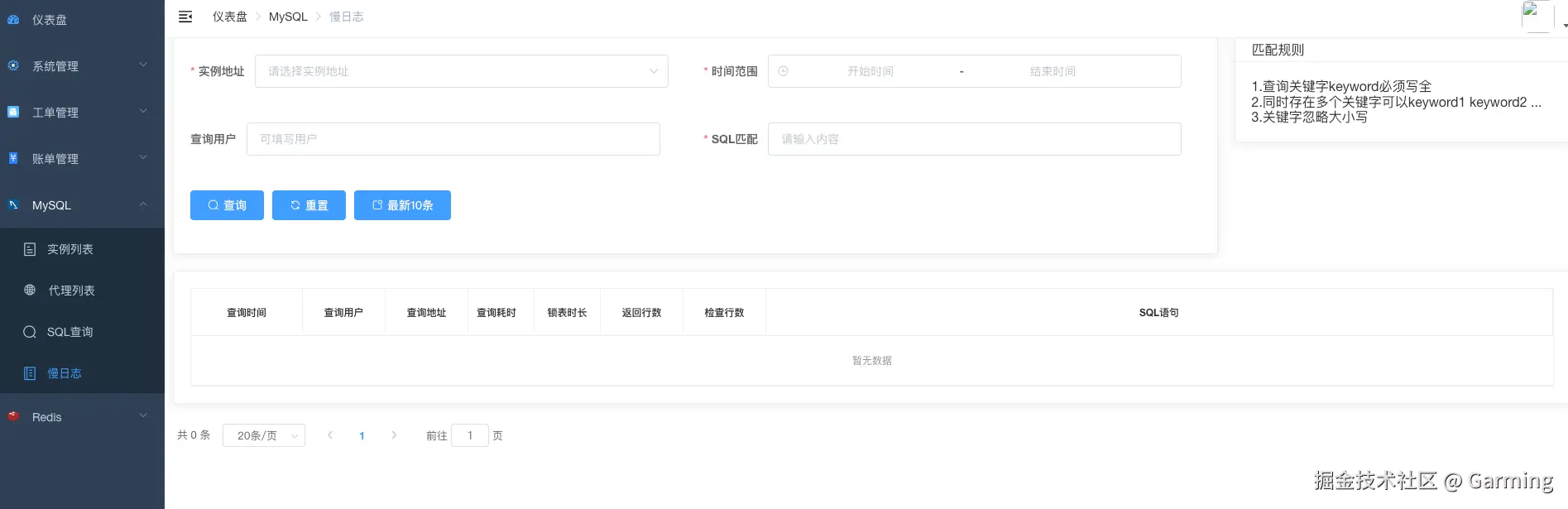Expand the 账单管理 menu chevron
The height and width of the screenshot is (509, 1568).
coord(143,157)
